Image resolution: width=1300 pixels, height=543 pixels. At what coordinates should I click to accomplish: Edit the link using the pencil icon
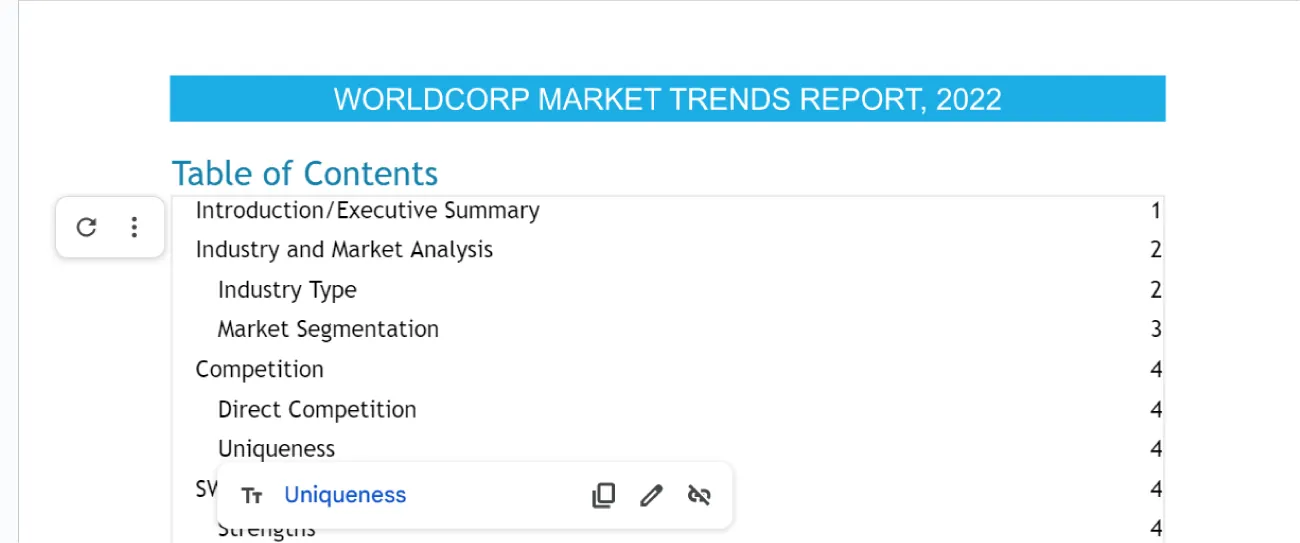[x=651, y=495]
